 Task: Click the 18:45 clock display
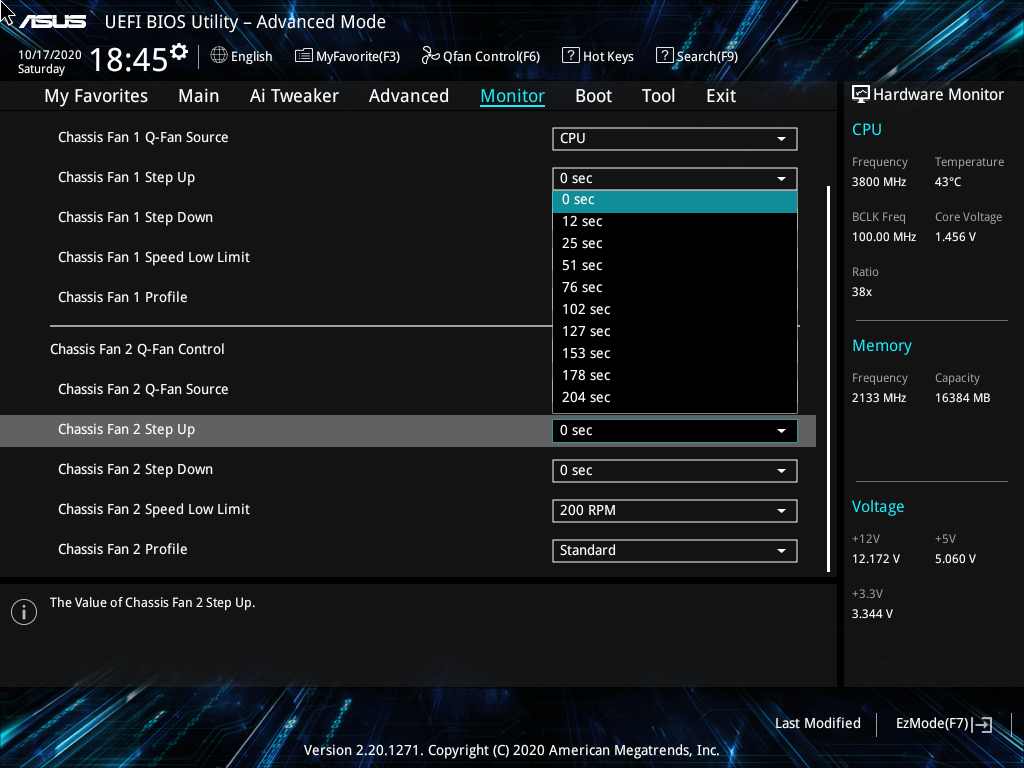pos(129,60)
